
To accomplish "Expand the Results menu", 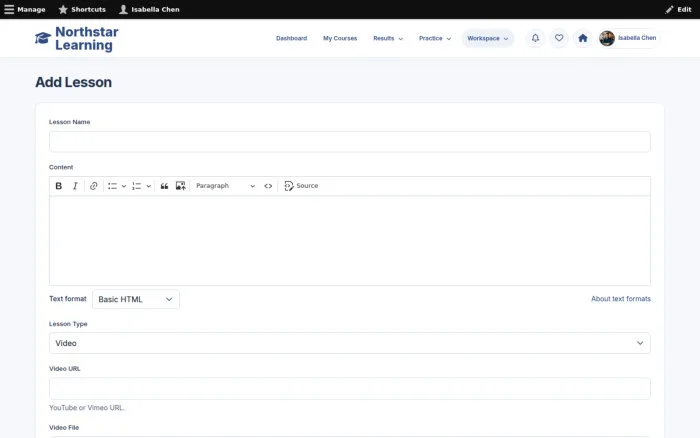I will (x=388, y=38).
